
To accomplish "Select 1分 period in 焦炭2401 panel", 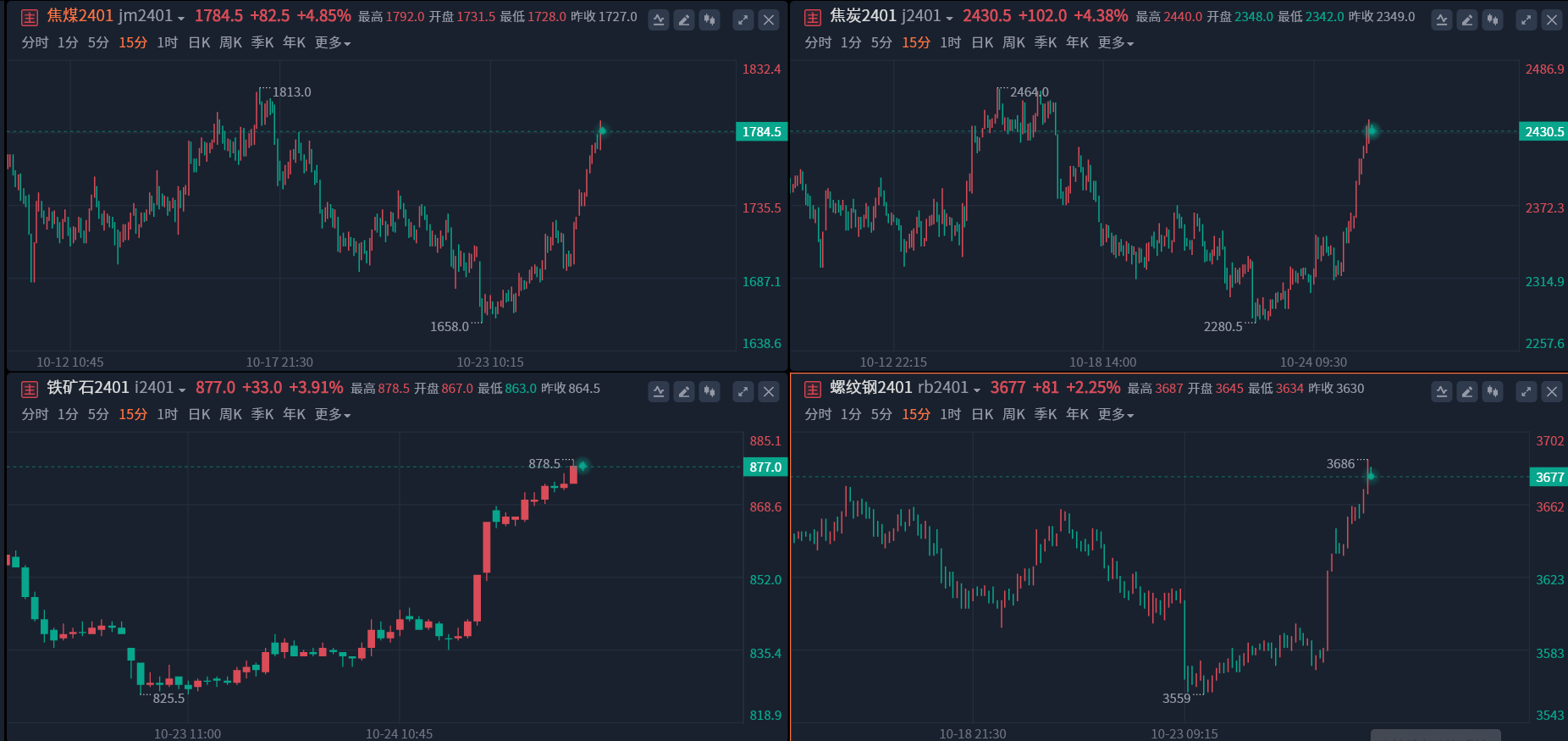I will [851, 42].
